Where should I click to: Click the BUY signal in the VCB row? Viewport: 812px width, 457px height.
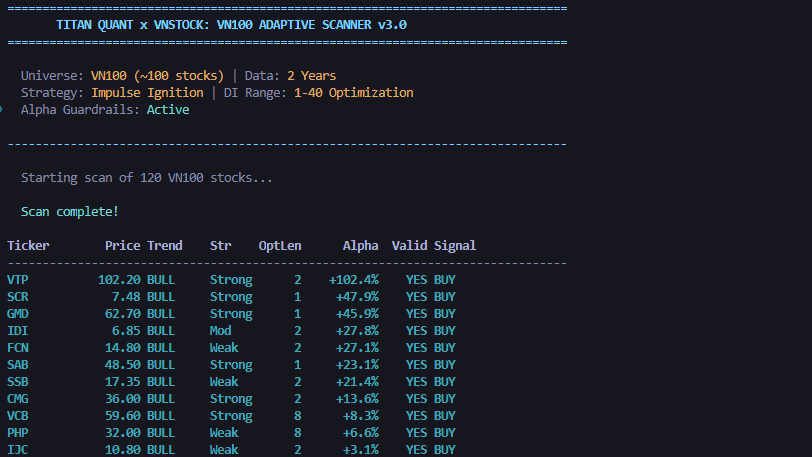(445, 416)
